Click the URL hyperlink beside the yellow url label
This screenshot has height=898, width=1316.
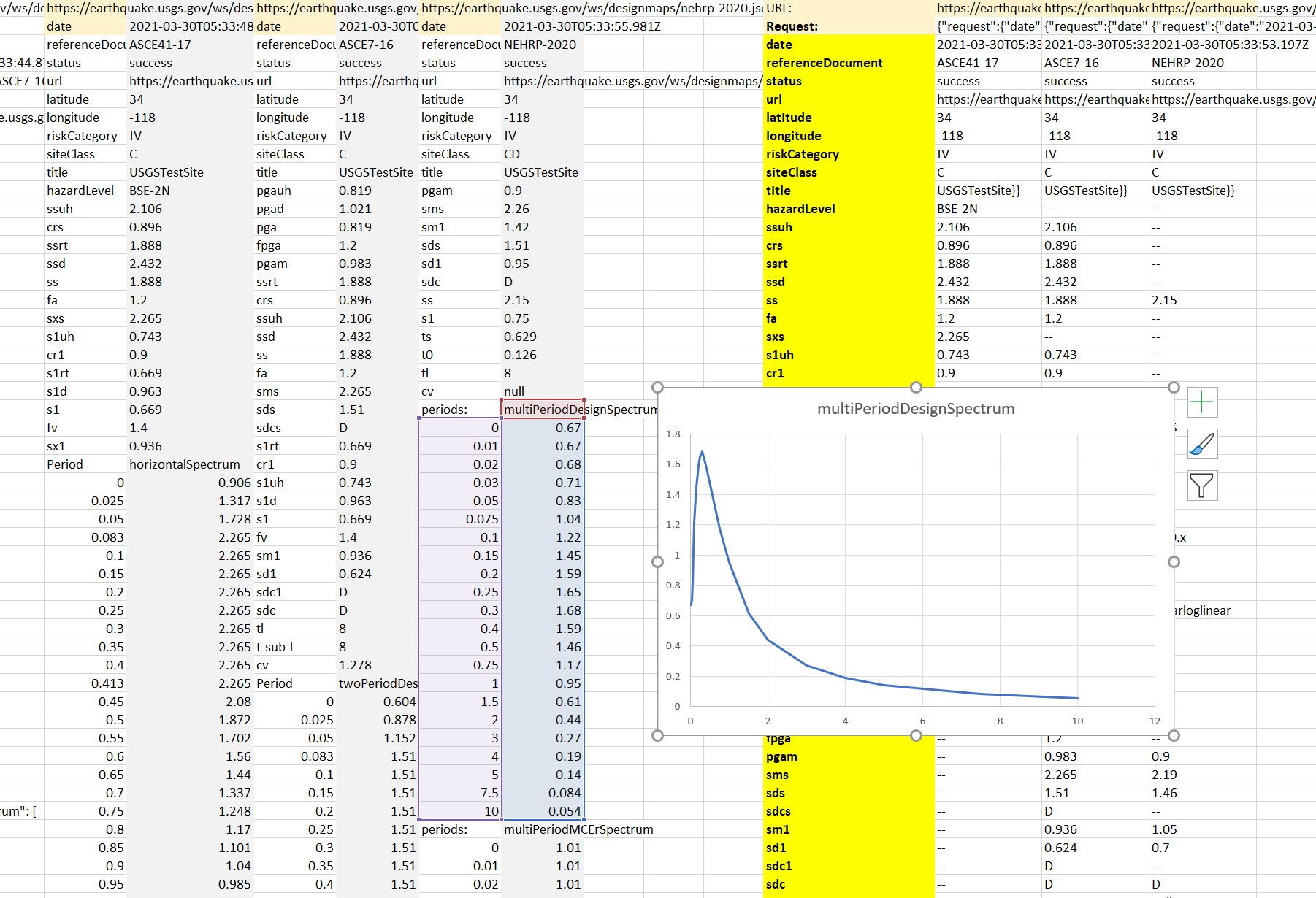tap(987, 99)
